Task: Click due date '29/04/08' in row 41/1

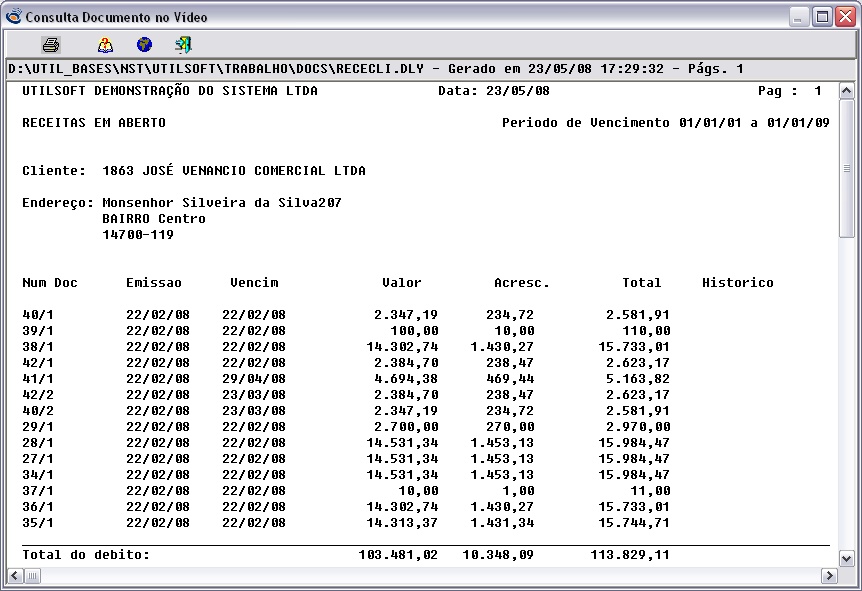Action: point(254,378)
